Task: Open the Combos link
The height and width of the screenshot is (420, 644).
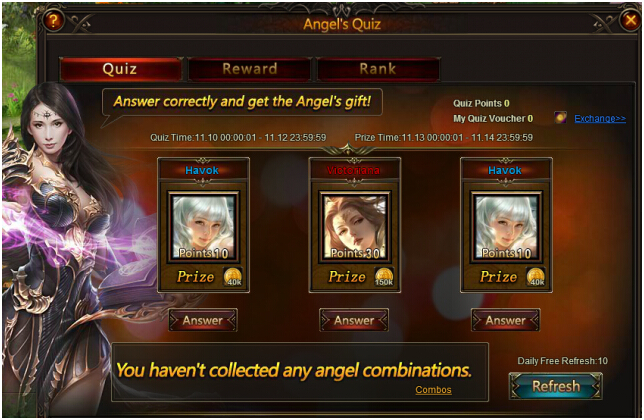Action: point(433,390)
